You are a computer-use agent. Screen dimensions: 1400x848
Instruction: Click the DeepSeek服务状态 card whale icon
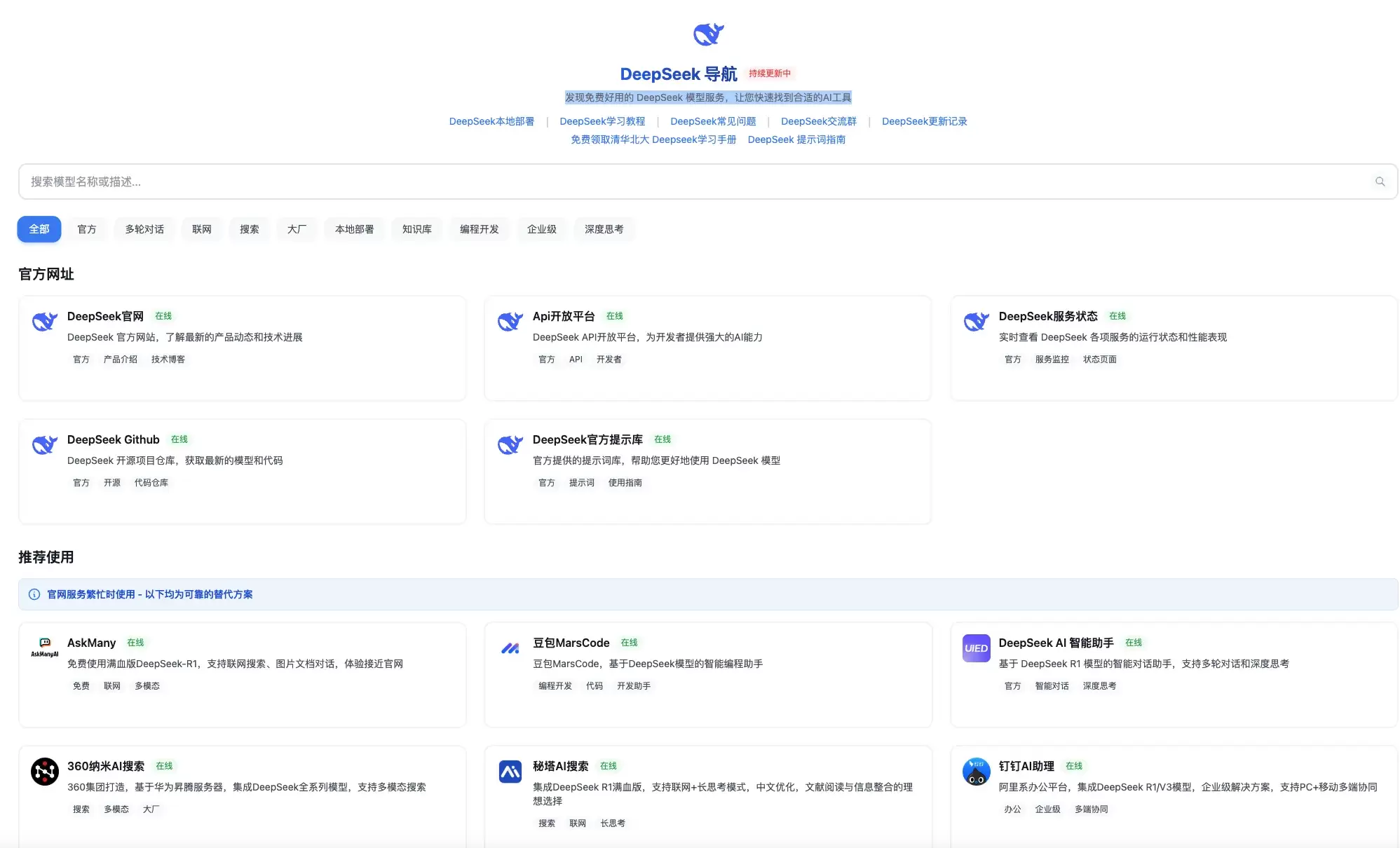pyautogui.click(x=976, y=322)
